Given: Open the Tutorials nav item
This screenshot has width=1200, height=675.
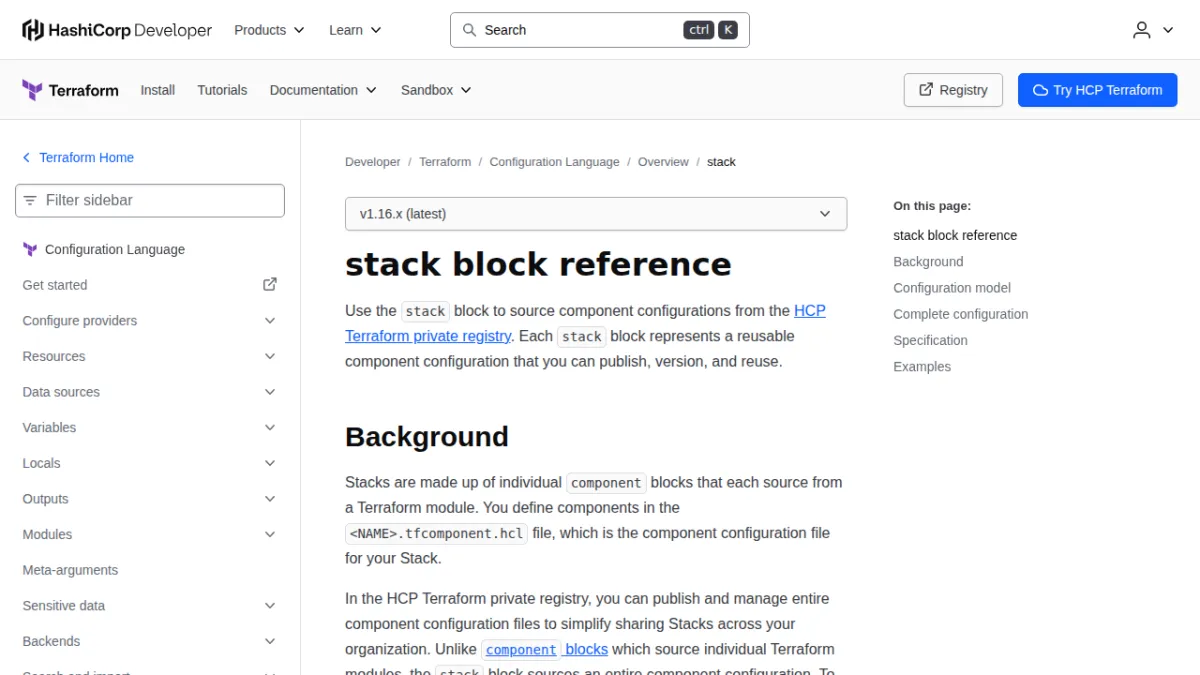Looking at the screenshot, I should 222,90.
